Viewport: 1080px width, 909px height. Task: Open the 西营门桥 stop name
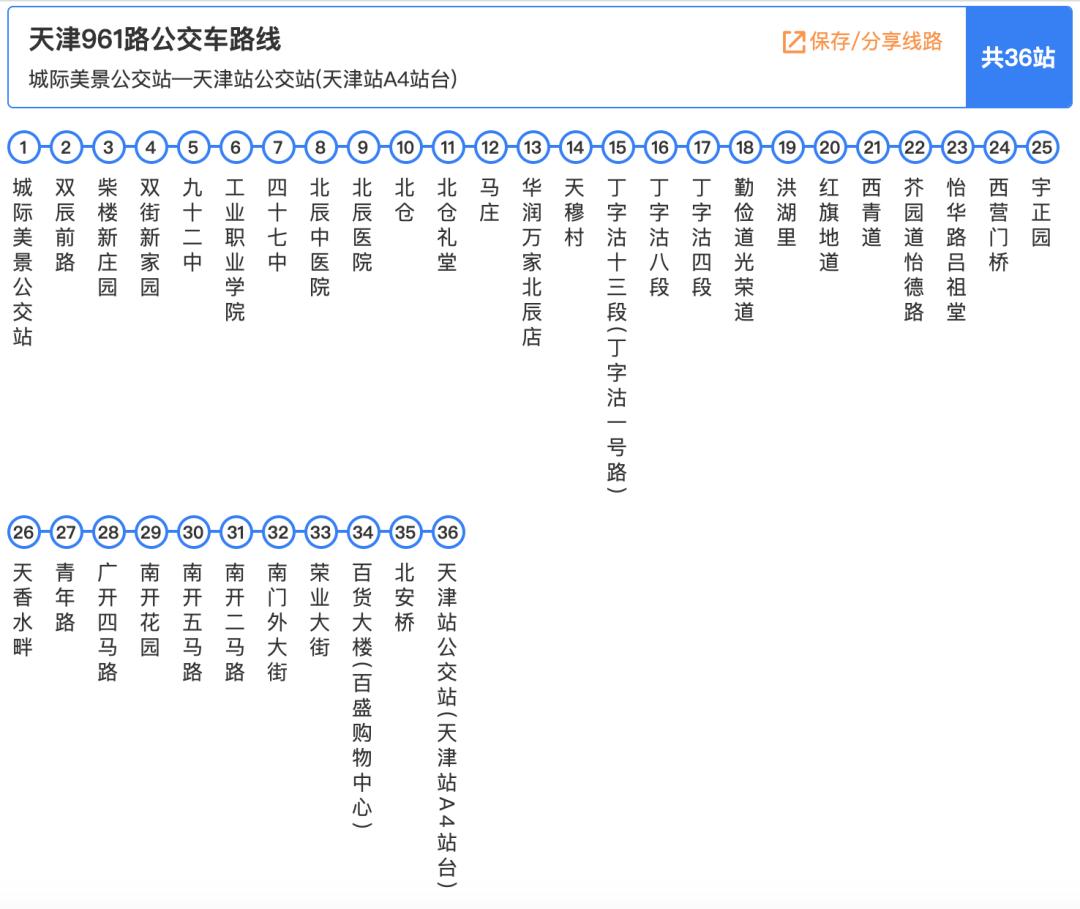tap(999, 224)
